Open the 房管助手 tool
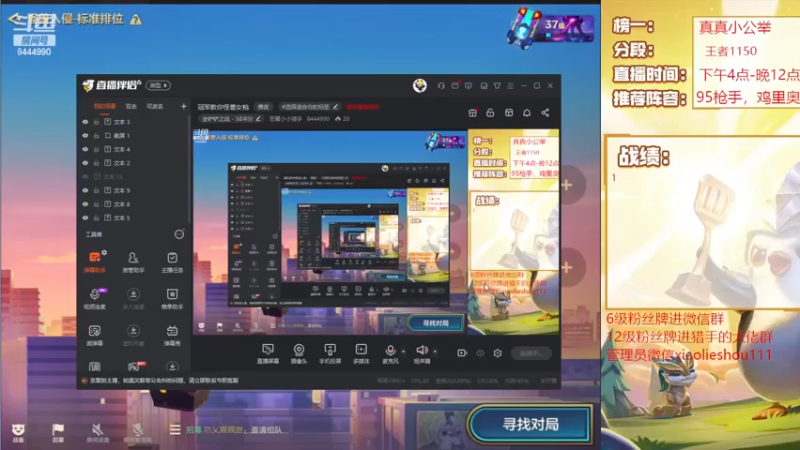 133,262
